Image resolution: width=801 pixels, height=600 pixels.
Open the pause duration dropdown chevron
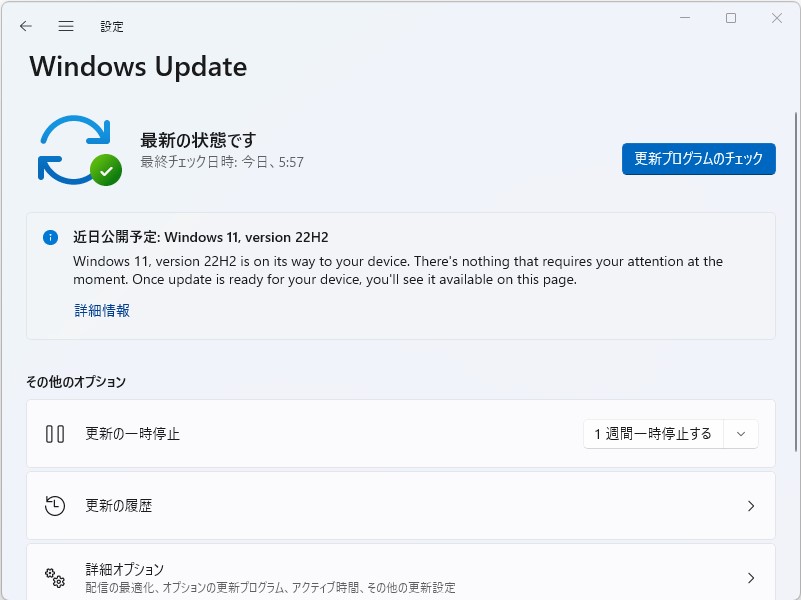tap(741, 433)
